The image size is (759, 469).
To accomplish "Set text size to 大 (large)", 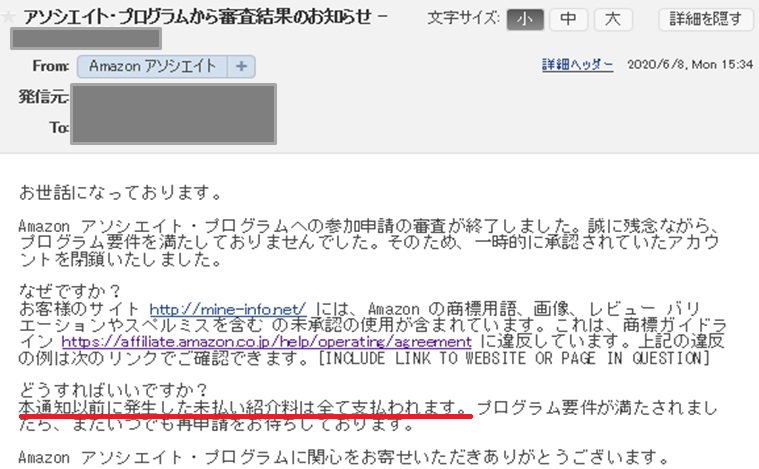I will 613,19.
